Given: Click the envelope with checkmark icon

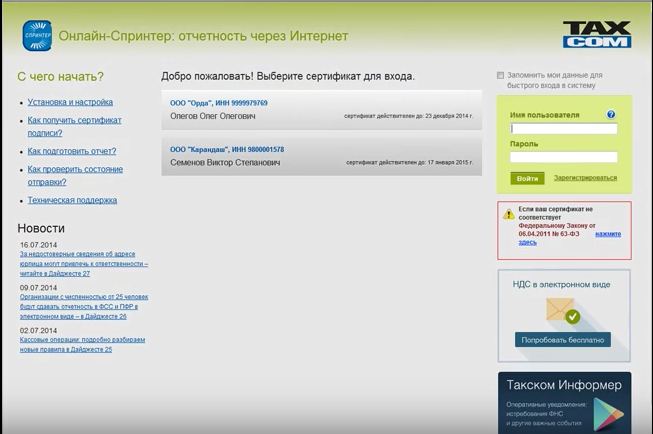Looking at the screenshot, I should tap(563, 311).
